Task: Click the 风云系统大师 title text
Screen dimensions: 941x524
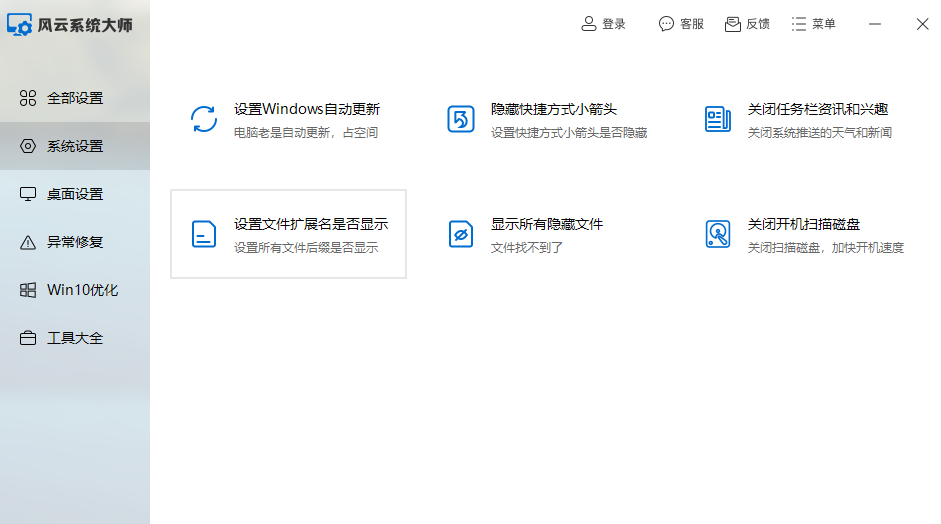Action: pyautogui.click(x=85, y=25)
